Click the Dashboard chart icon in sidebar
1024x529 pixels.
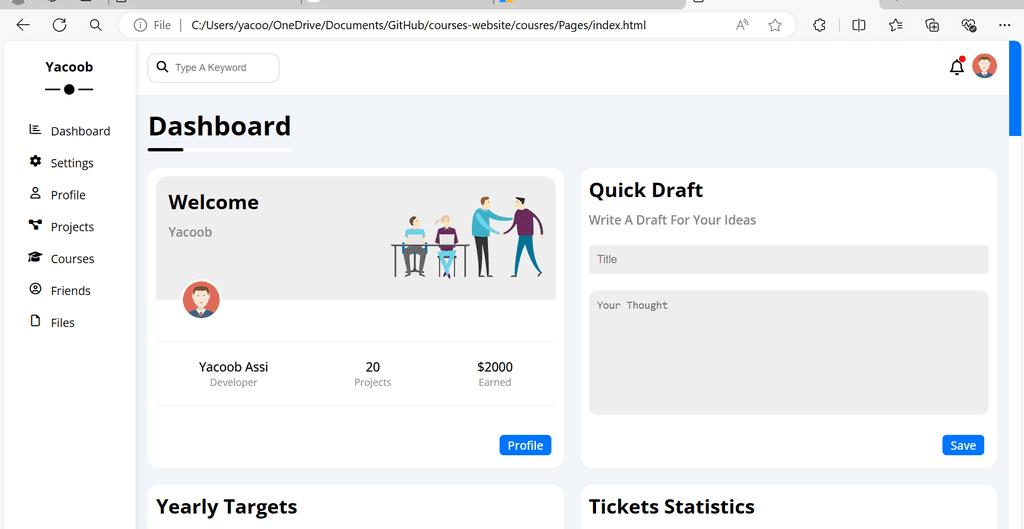35,129
